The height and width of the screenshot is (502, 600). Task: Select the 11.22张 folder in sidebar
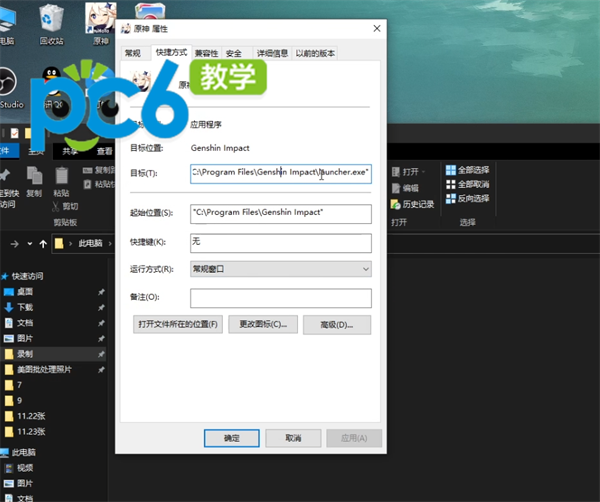31,416
